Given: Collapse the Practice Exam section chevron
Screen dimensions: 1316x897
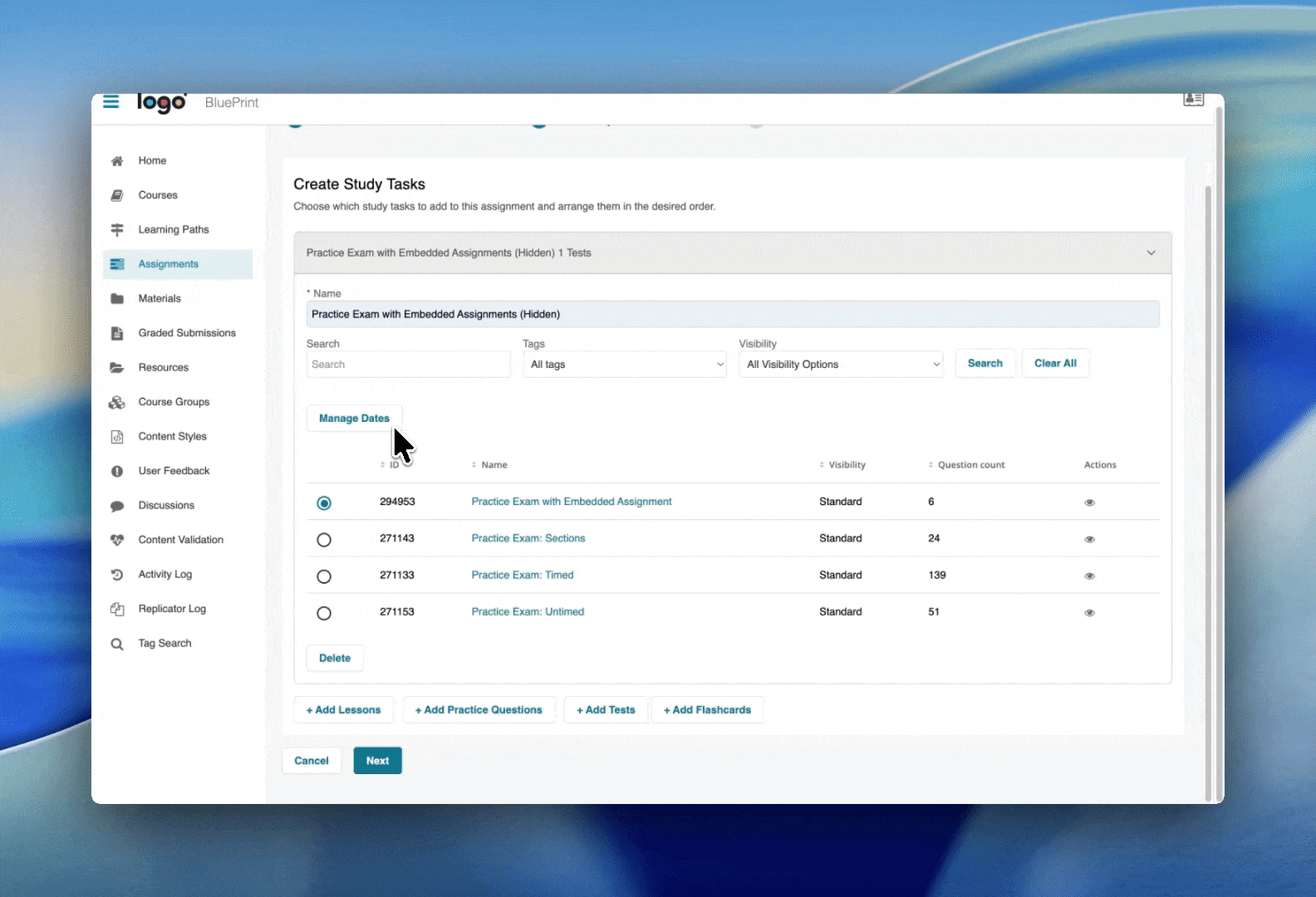Looking at the screenshot, I should point(1151,252).
